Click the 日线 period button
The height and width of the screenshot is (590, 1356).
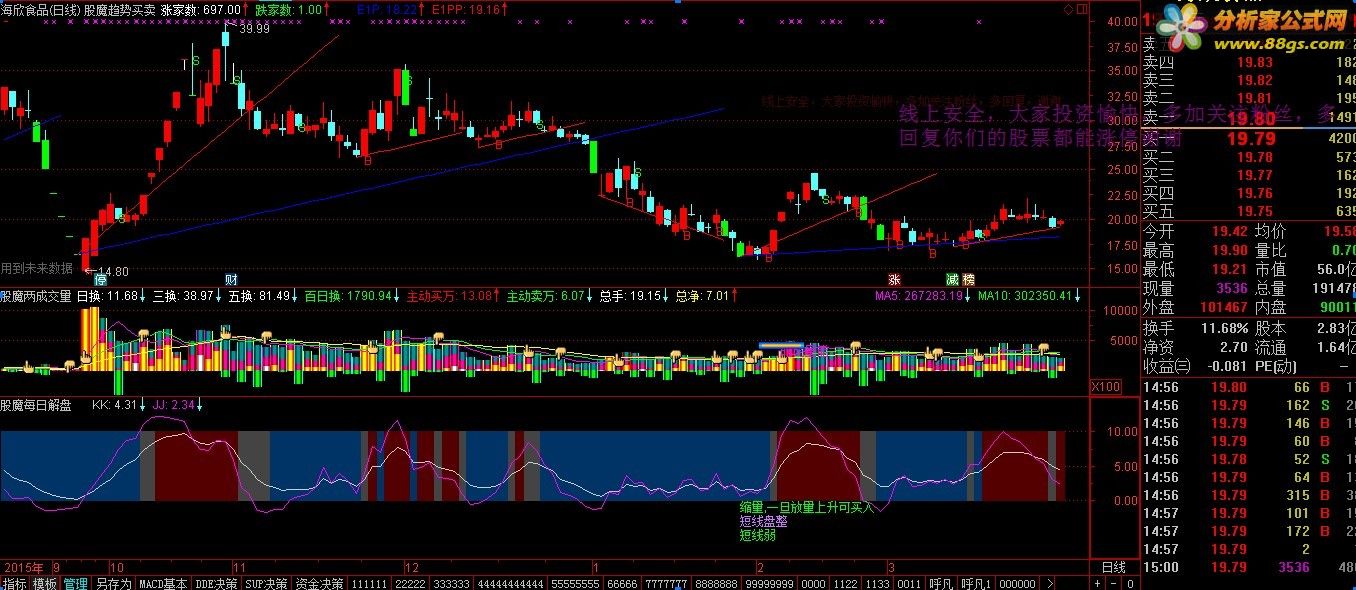pos(1113,567)
